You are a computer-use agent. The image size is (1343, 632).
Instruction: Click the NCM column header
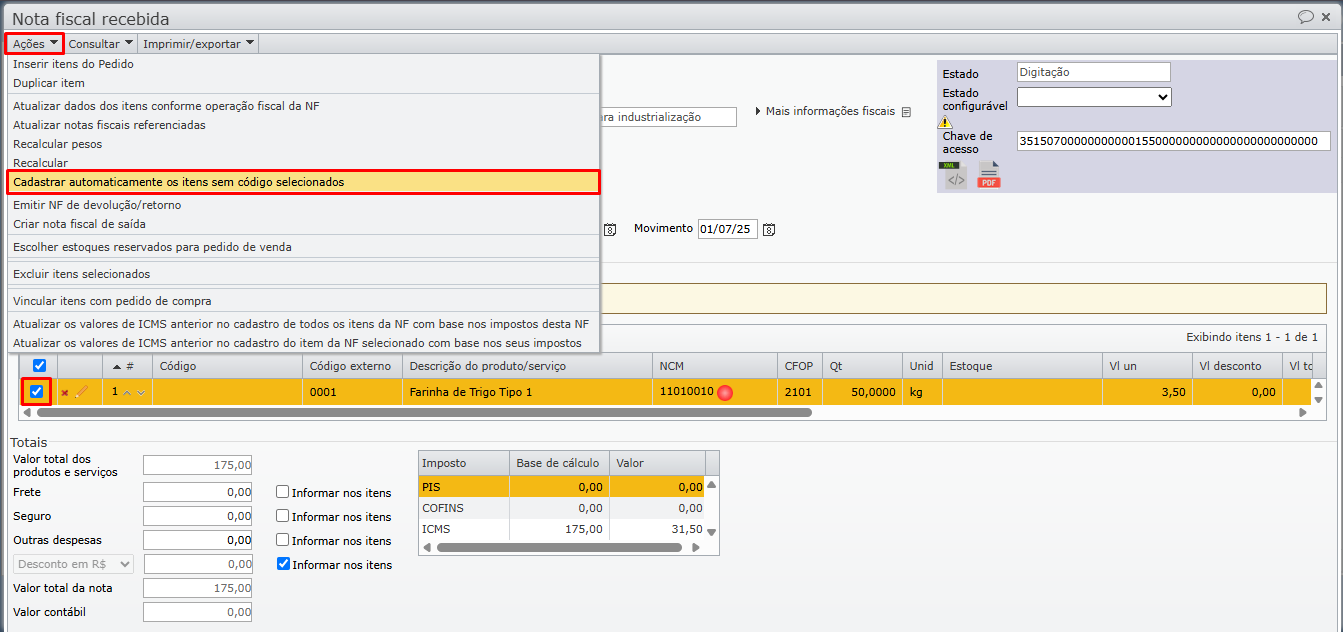714,366
